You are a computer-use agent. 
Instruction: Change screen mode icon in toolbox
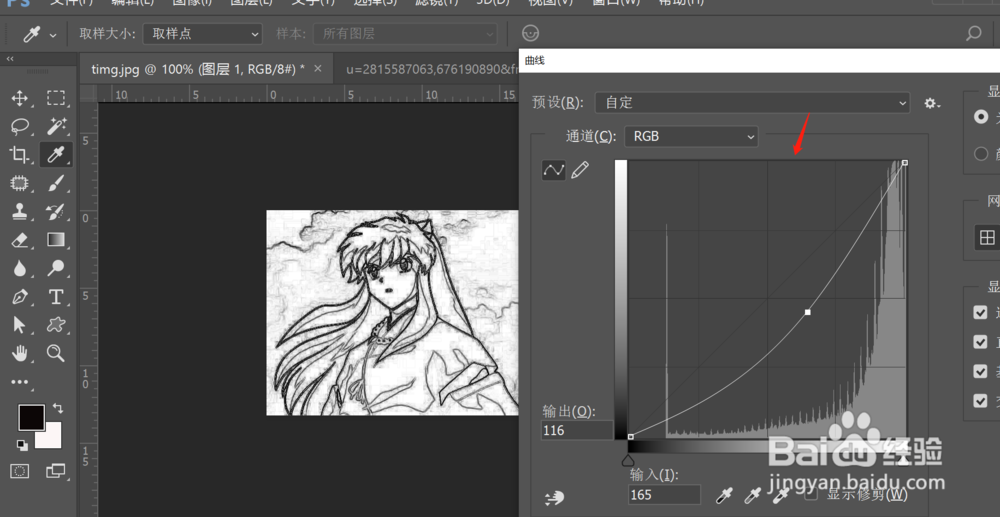coord(56,471)
